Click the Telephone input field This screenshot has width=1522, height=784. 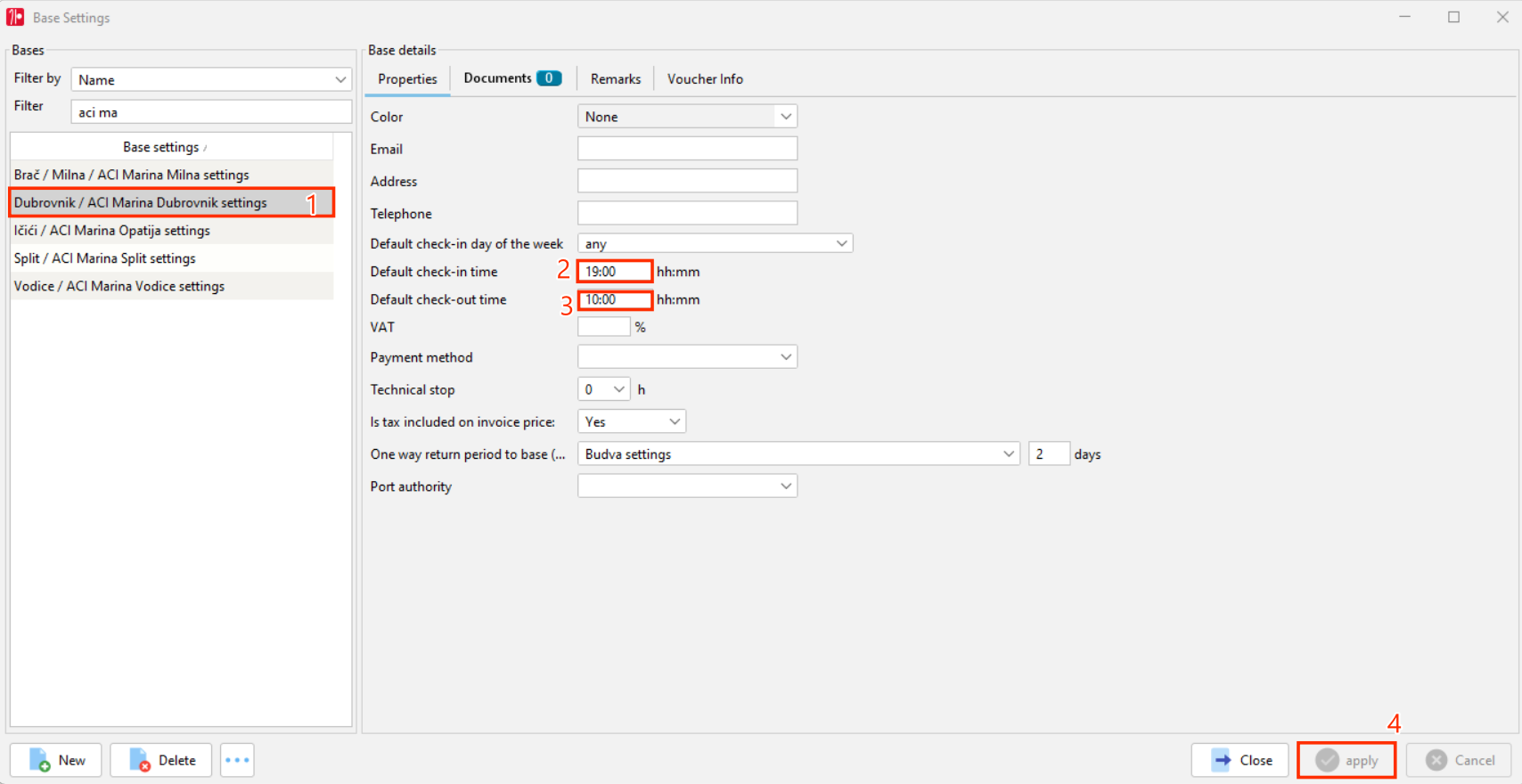(x=687, y=213)
